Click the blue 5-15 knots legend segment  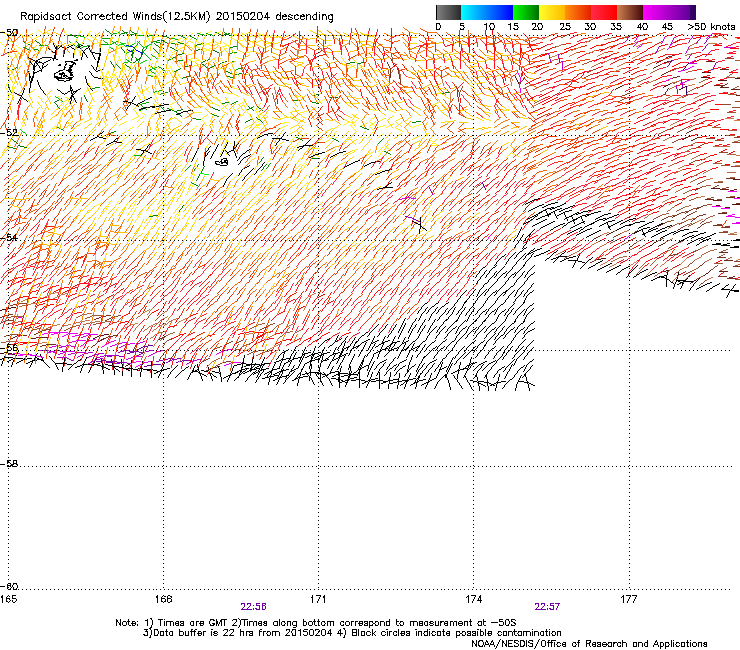(487, 12)
